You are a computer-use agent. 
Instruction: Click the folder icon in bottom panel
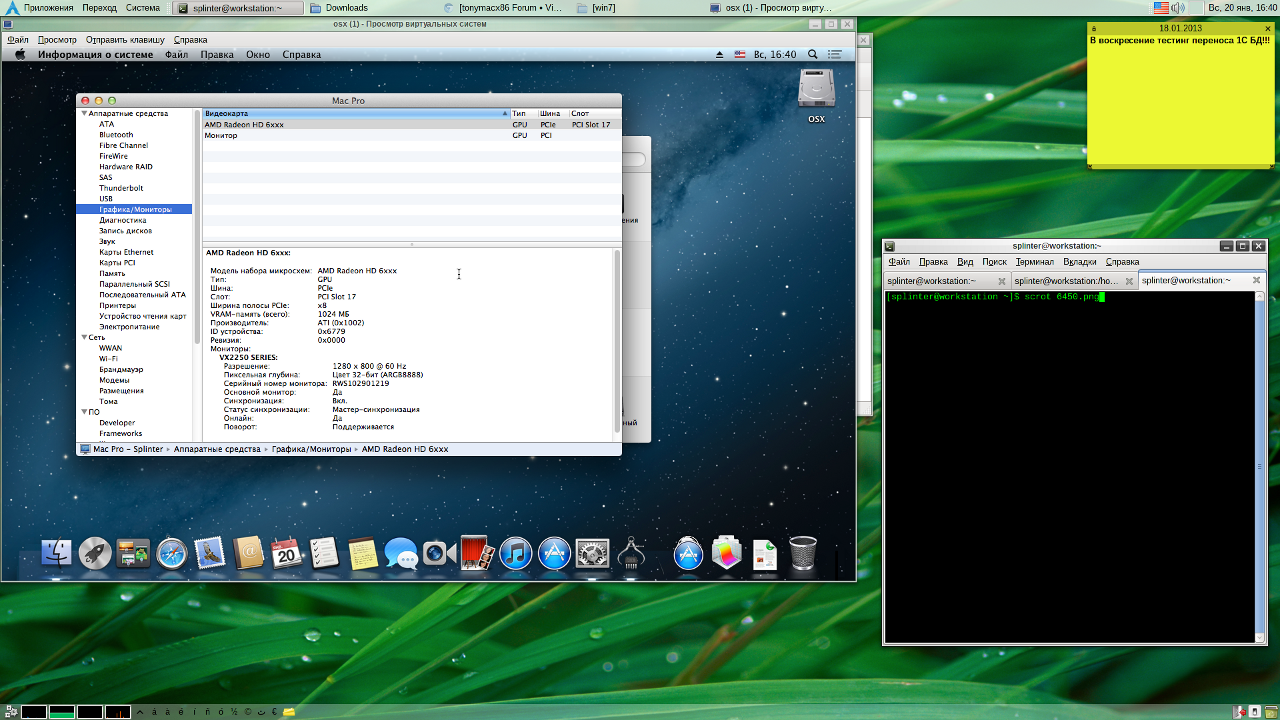289,712
